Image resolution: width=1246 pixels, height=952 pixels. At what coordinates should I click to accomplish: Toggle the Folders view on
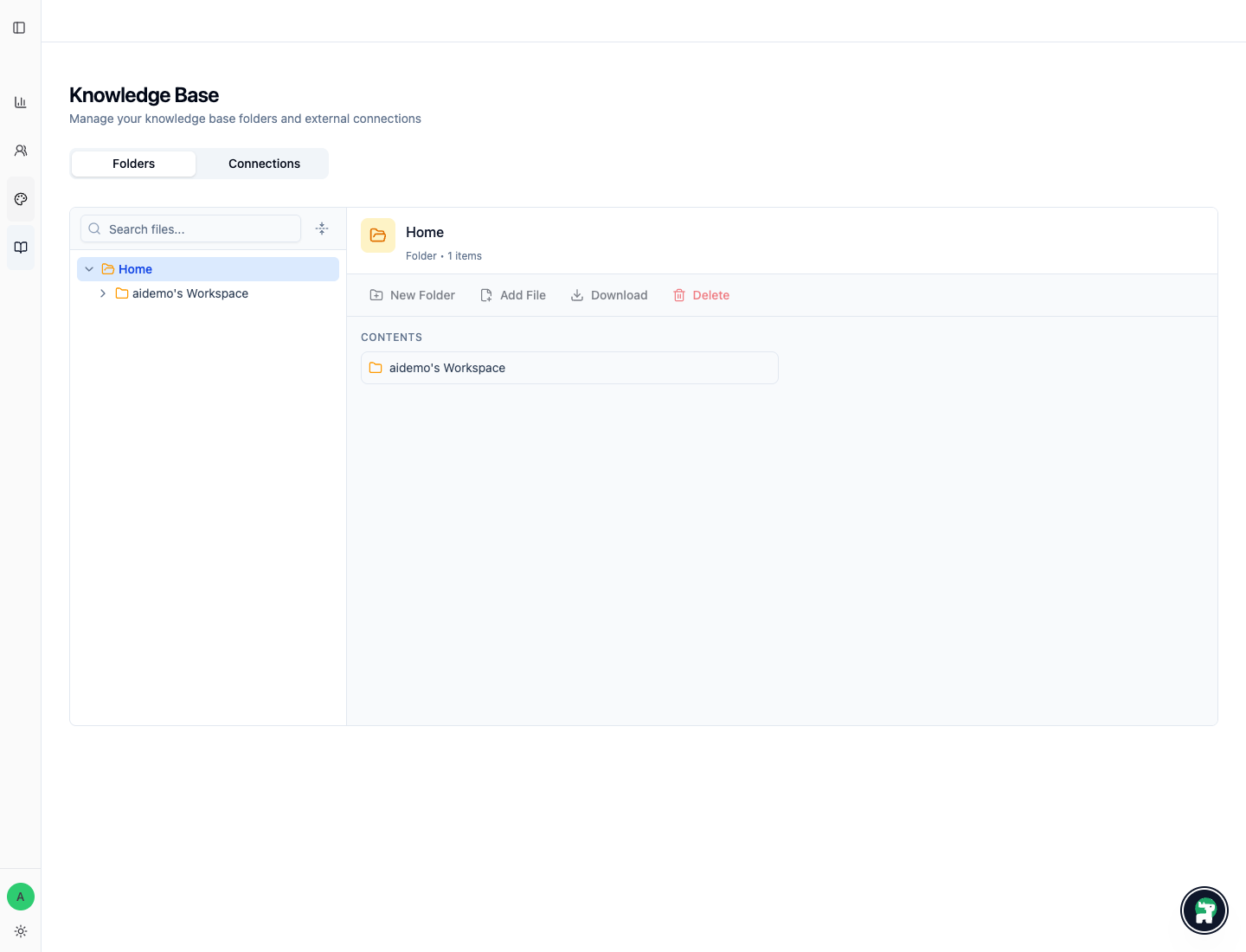[133, 163]
